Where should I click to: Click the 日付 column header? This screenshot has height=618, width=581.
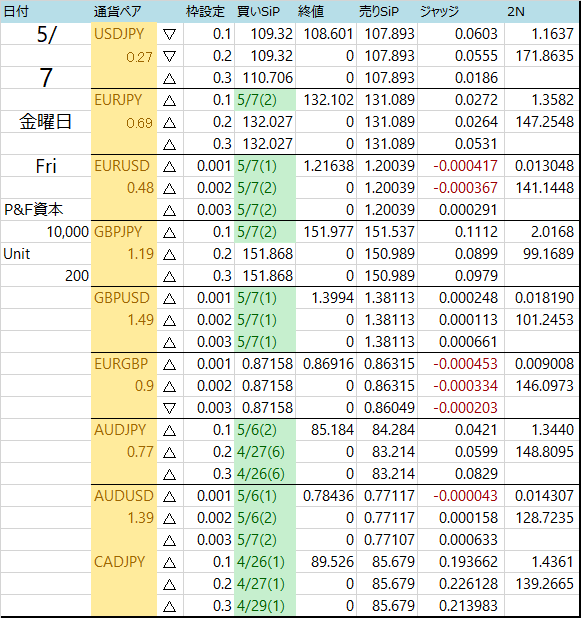16,11
